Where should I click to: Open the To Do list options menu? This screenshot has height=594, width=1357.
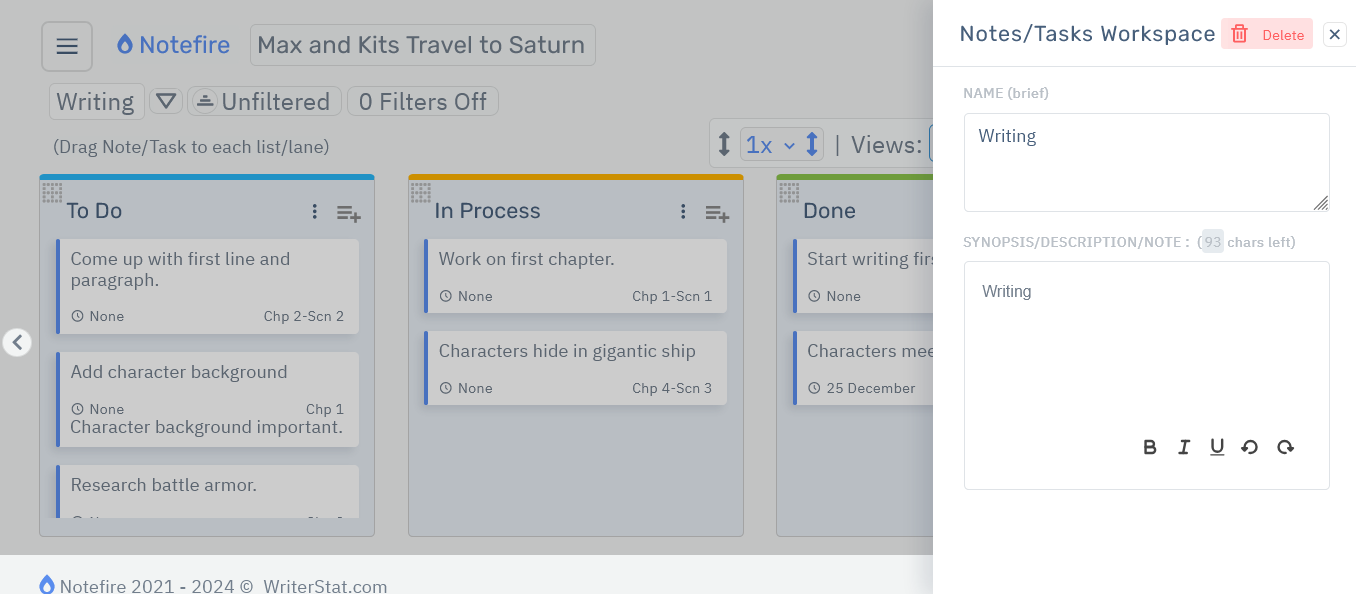pyautogui.click(x=315, y=212)
